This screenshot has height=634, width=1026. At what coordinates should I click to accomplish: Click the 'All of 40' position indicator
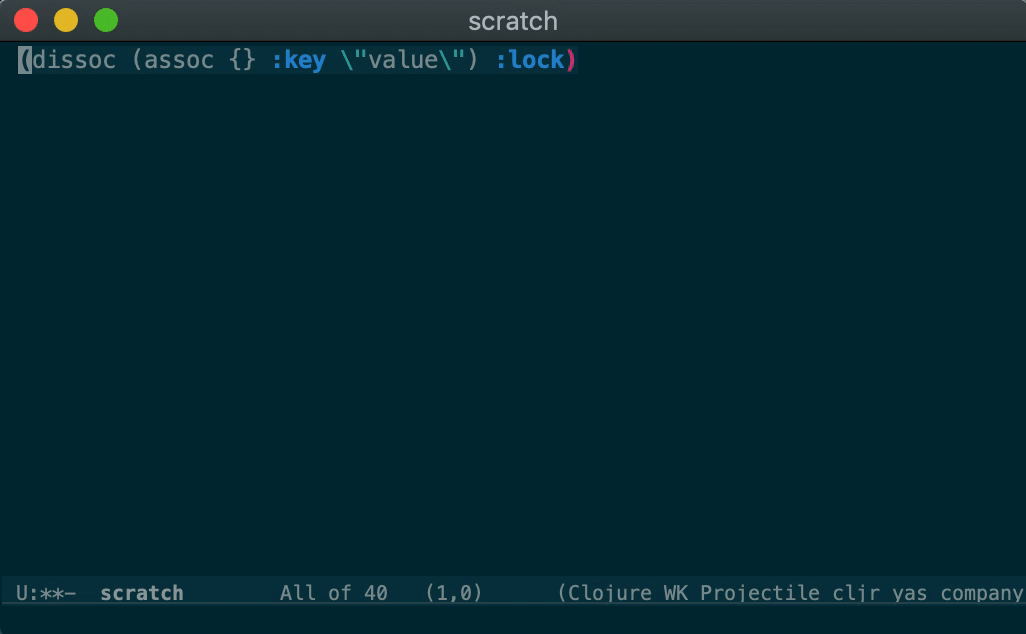[333, 593]
